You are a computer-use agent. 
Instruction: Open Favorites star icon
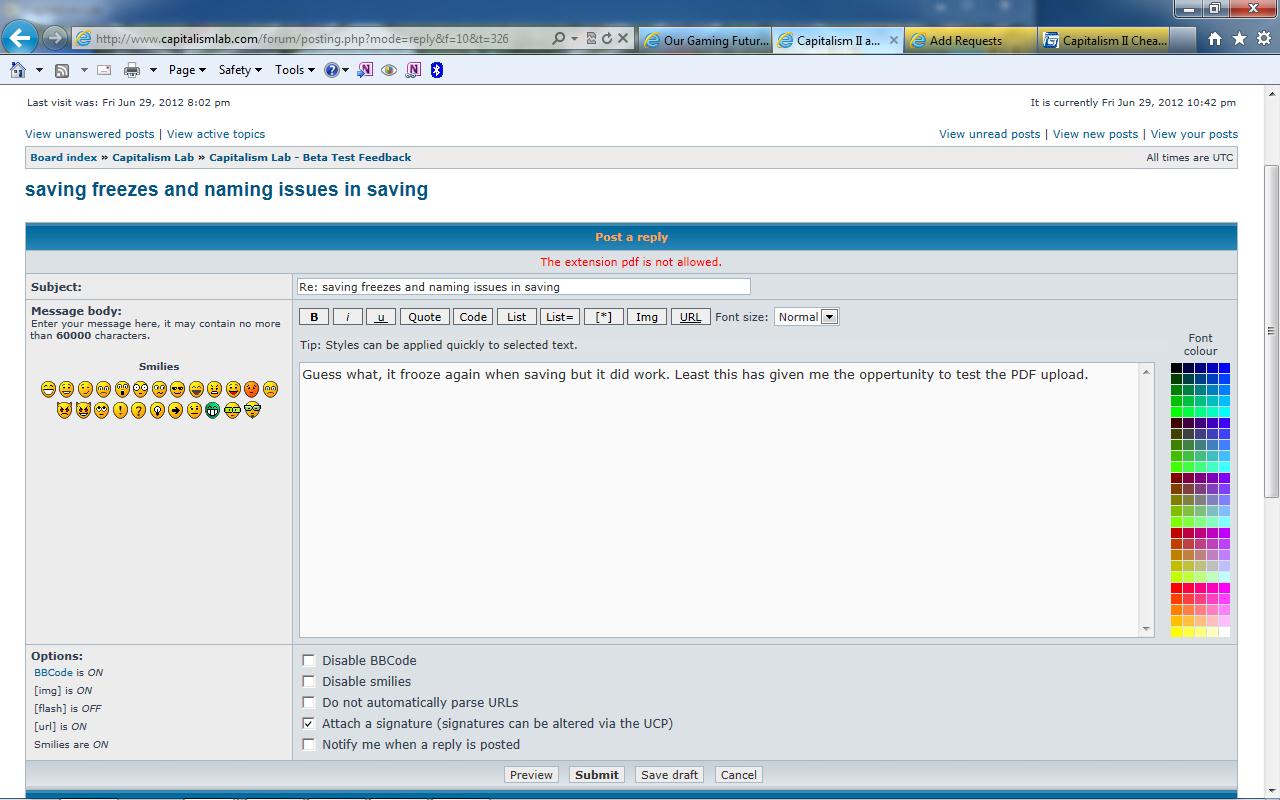(1239, 39)
